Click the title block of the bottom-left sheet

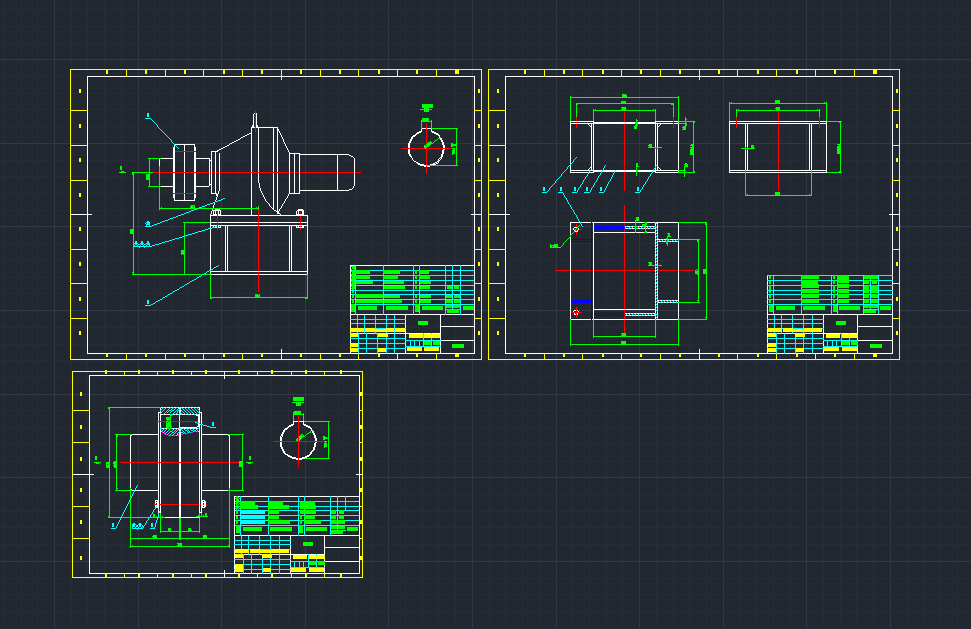[x=296, y=534]
